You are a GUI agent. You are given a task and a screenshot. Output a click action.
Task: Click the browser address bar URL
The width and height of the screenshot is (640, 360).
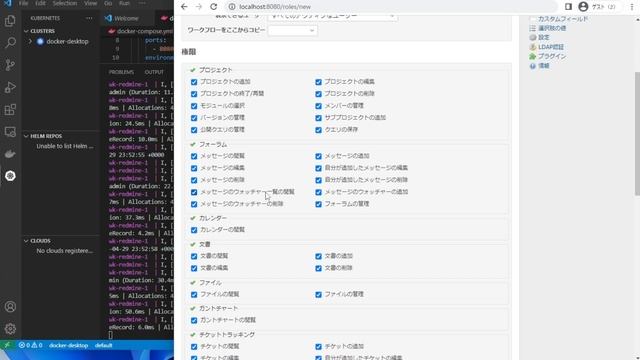point(275,7)
